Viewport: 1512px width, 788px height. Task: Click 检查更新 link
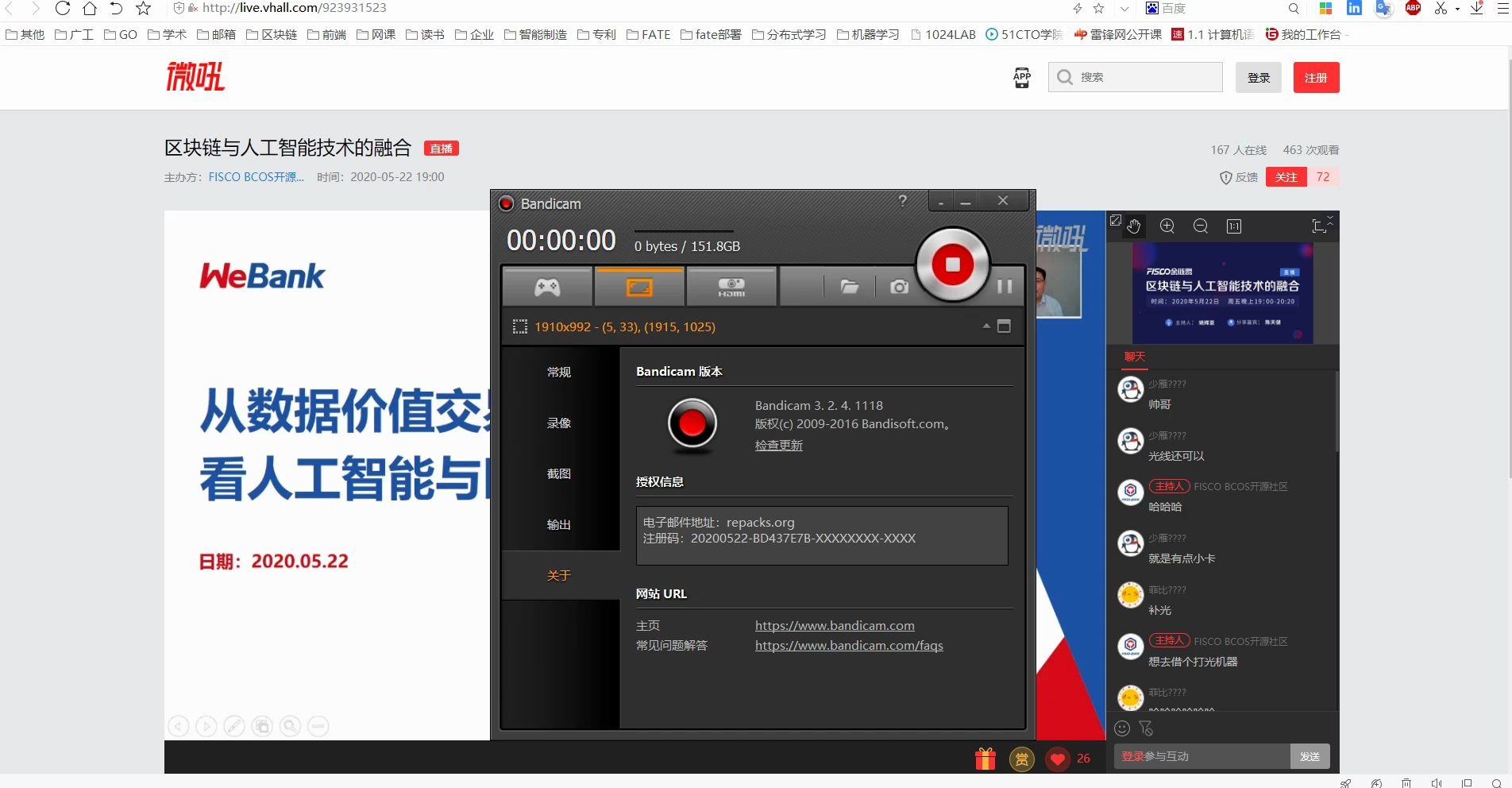pos(778,445)
